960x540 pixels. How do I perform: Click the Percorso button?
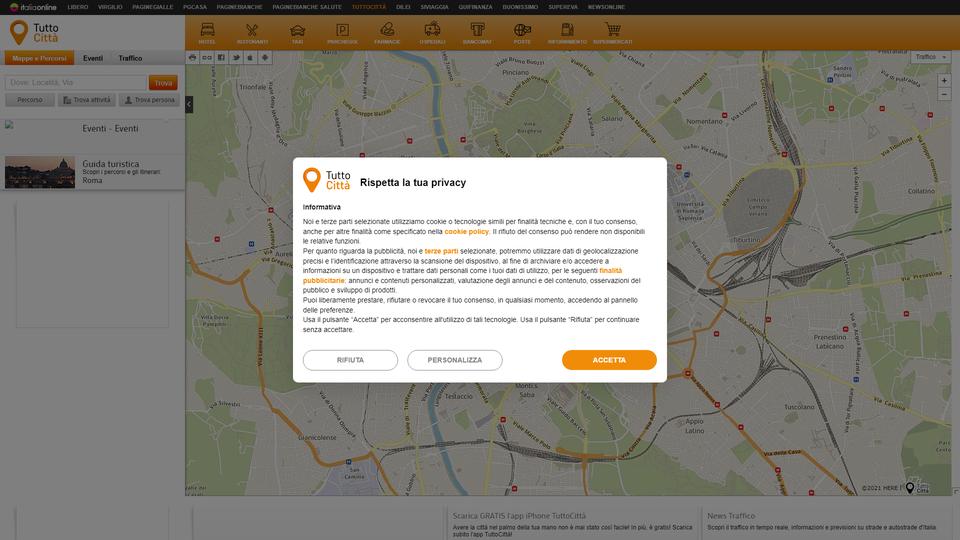[30, 100]
